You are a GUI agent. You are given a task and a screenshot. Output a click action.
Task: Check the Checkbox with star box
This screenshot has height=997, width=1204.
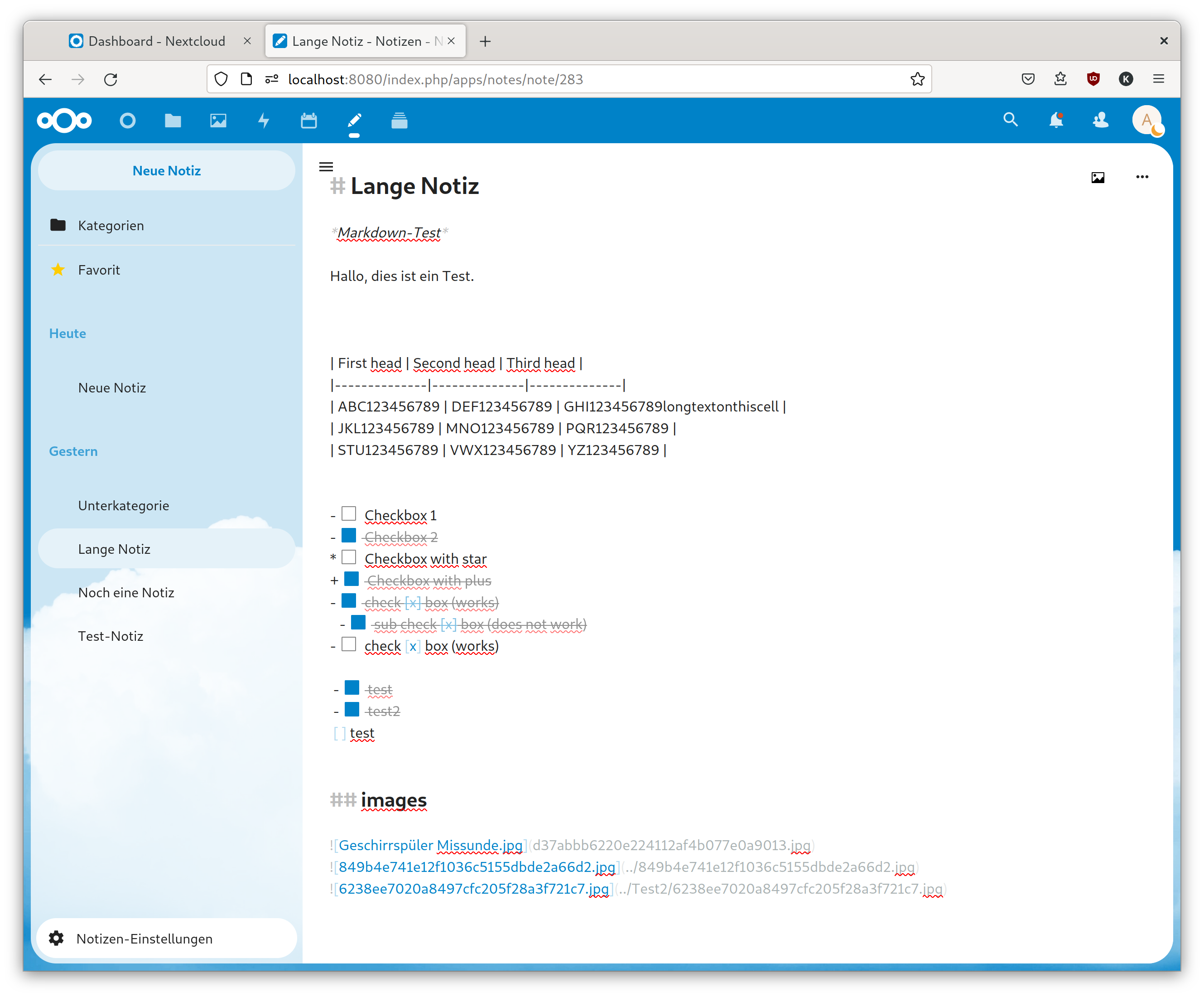pos(349,557)
